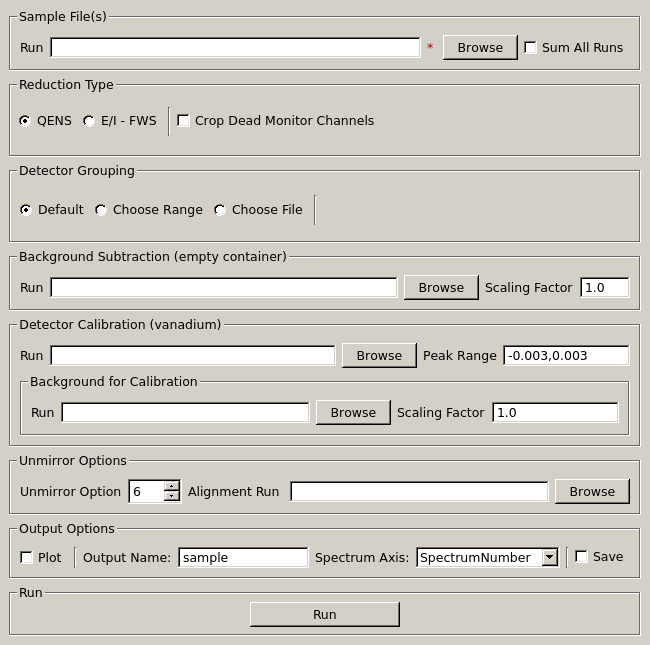The width and height of the screenshot is (650, 645).
Task: Toggle Crop Dead Monitor Channels checkbox
Action: [x=184, y=121]
